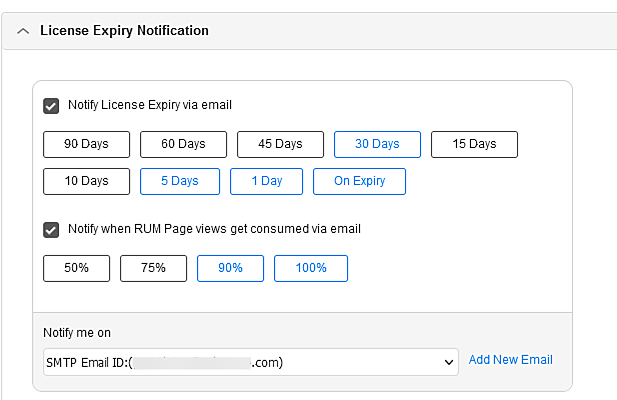Screen dimensions: 617x400
Task: Open the SMTP Email ID dropdown
Action: pos(250,362)
